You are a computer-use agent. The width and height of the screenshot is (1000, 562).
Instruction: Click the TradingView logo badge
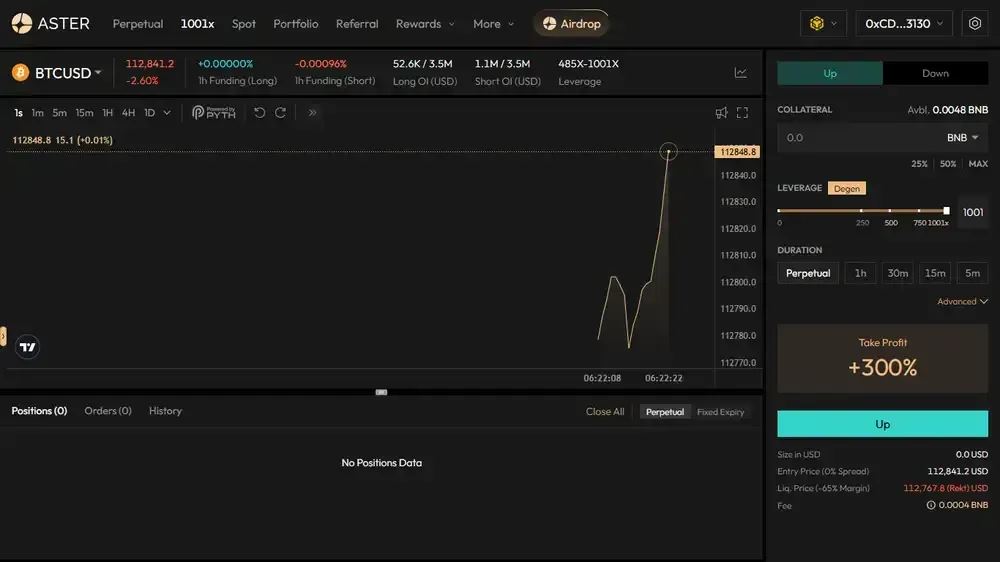pos(27,347)
